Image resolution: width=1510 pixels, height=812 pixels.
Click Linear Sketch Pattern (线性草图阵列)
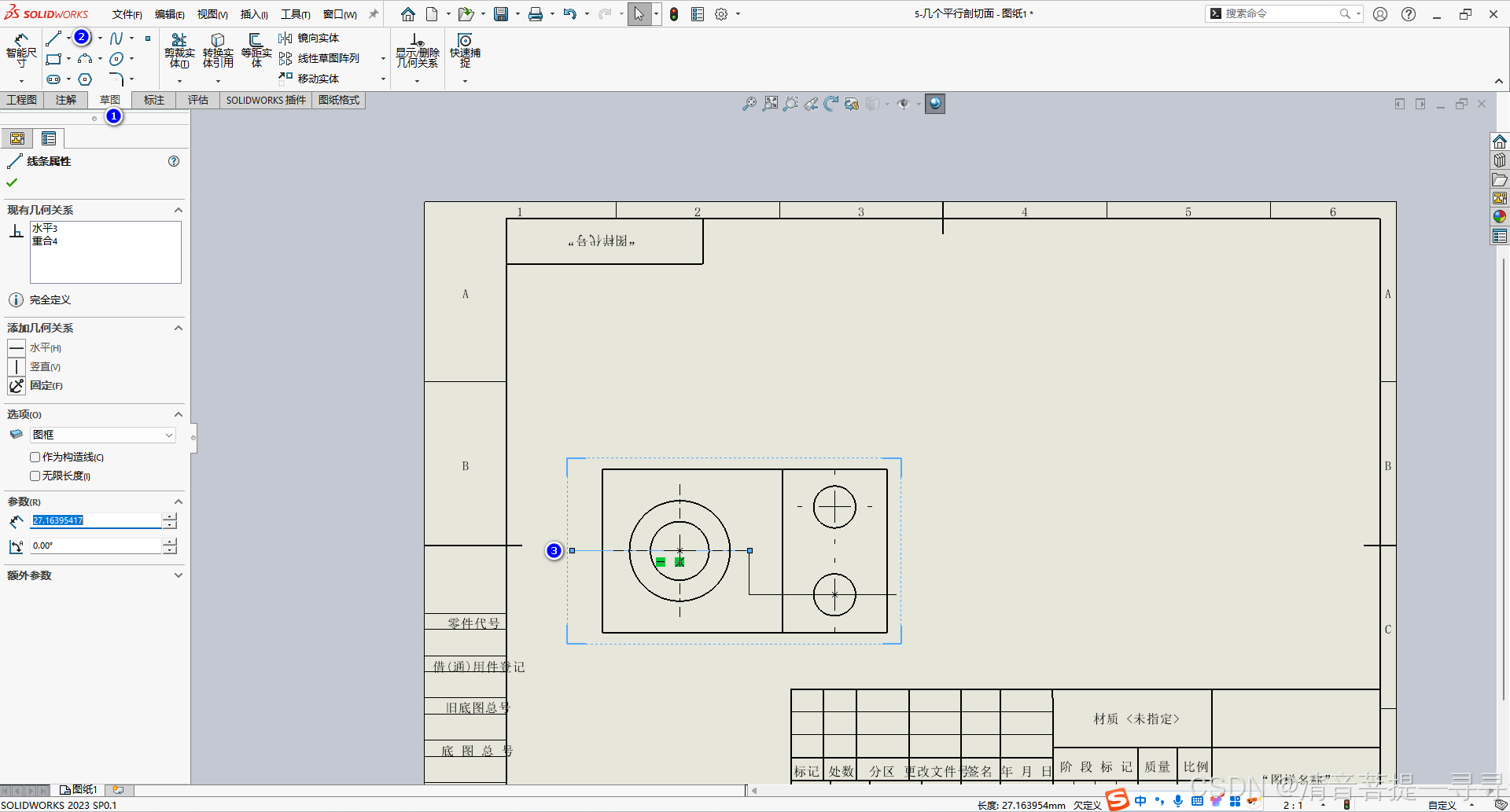[x=320, y=58]
